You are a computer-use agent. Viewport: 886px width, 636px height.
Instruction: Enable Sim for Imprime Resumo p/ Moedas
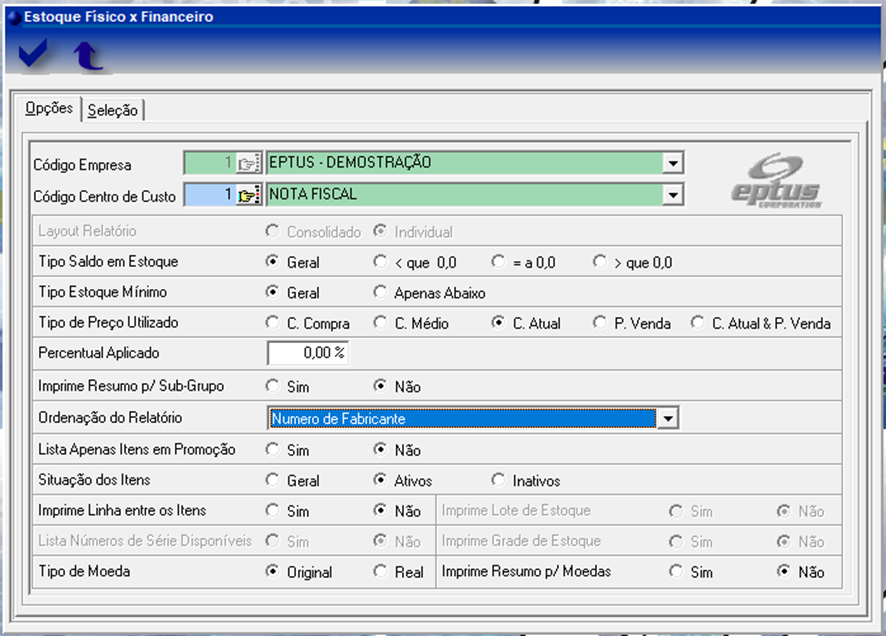pos(677,572)
